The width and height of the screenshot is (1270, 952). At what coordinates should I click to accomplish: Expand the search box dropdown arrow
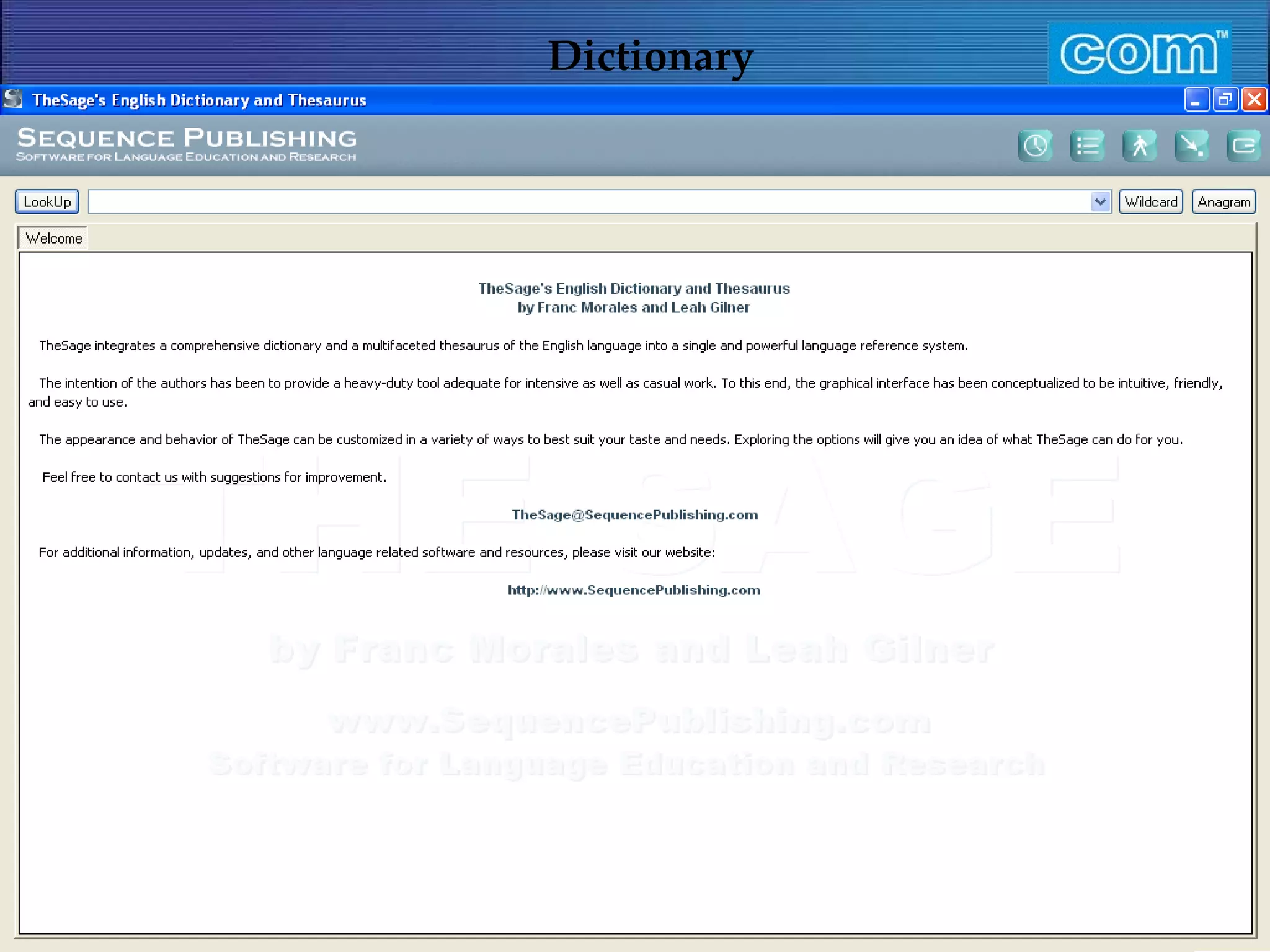tap(1101, 201)
